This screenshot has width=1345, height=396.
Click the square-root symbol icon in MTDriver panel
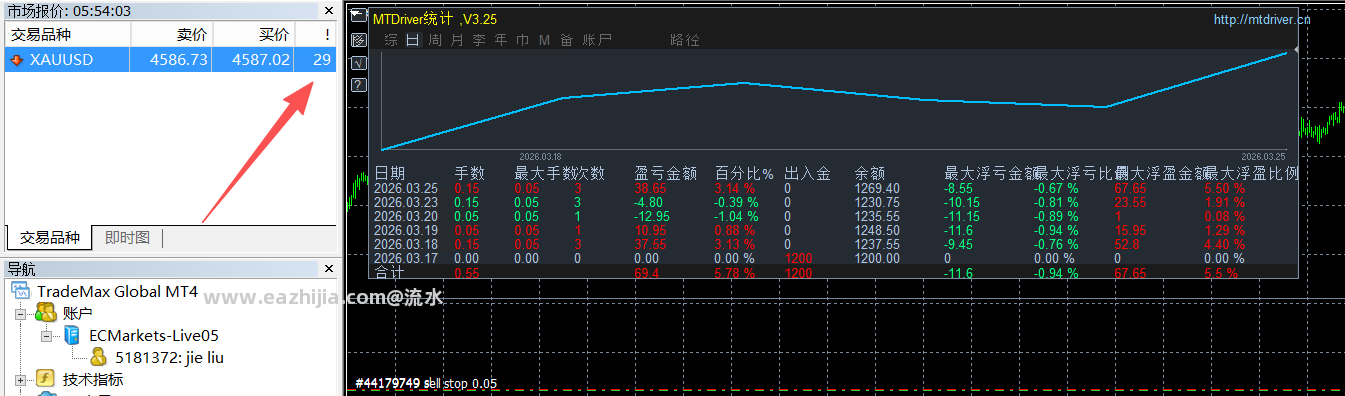(359, 63)
